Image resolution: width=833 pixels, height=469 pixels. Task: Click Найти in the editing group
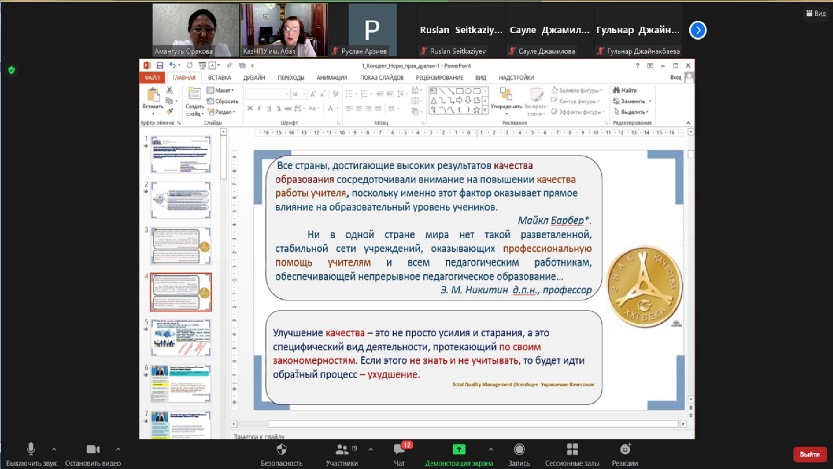tap(628, 91)
